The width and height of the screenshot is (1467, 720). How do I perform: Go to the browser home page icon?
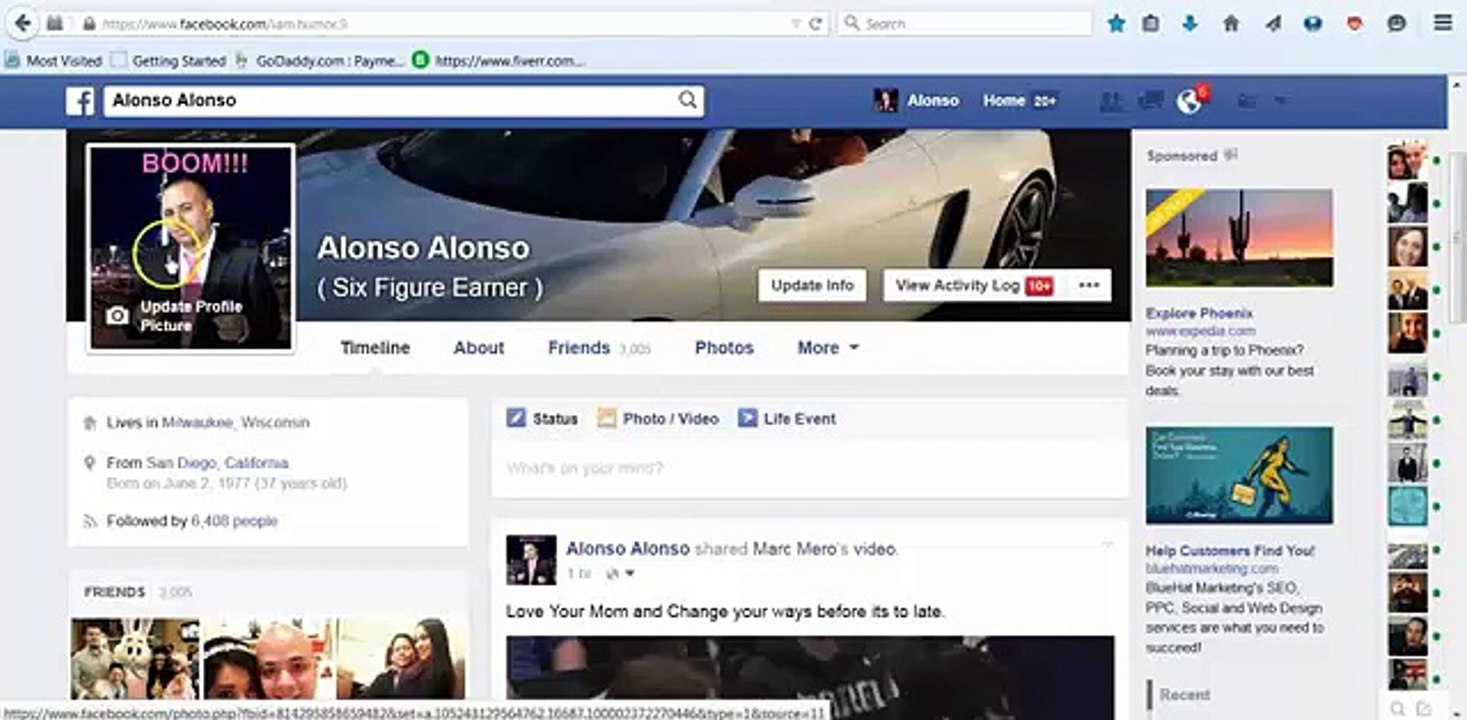click(x=1231, y=23)
